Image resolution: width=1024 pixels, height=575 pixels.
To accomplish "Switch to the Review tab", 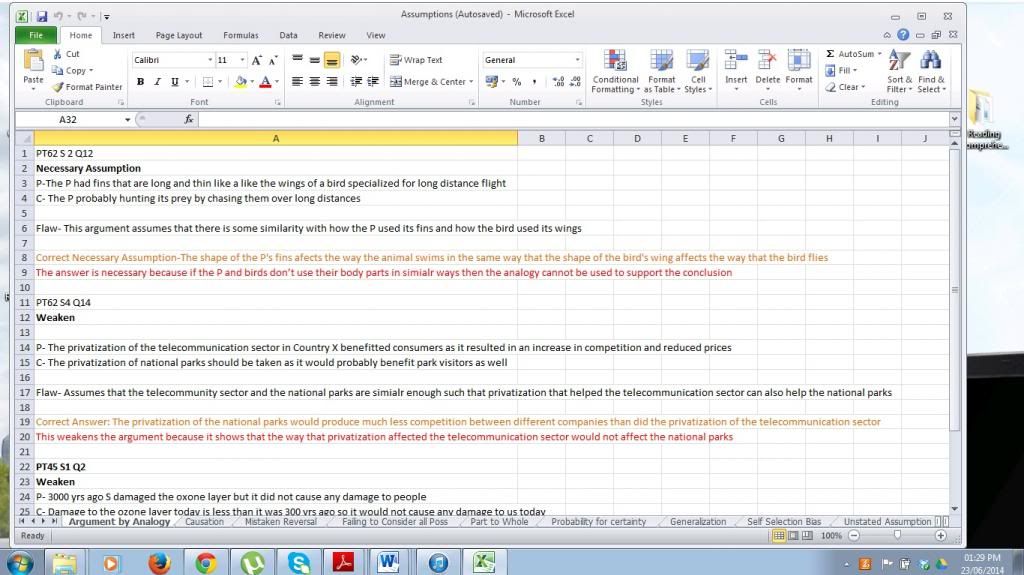I will coord(332,35).
